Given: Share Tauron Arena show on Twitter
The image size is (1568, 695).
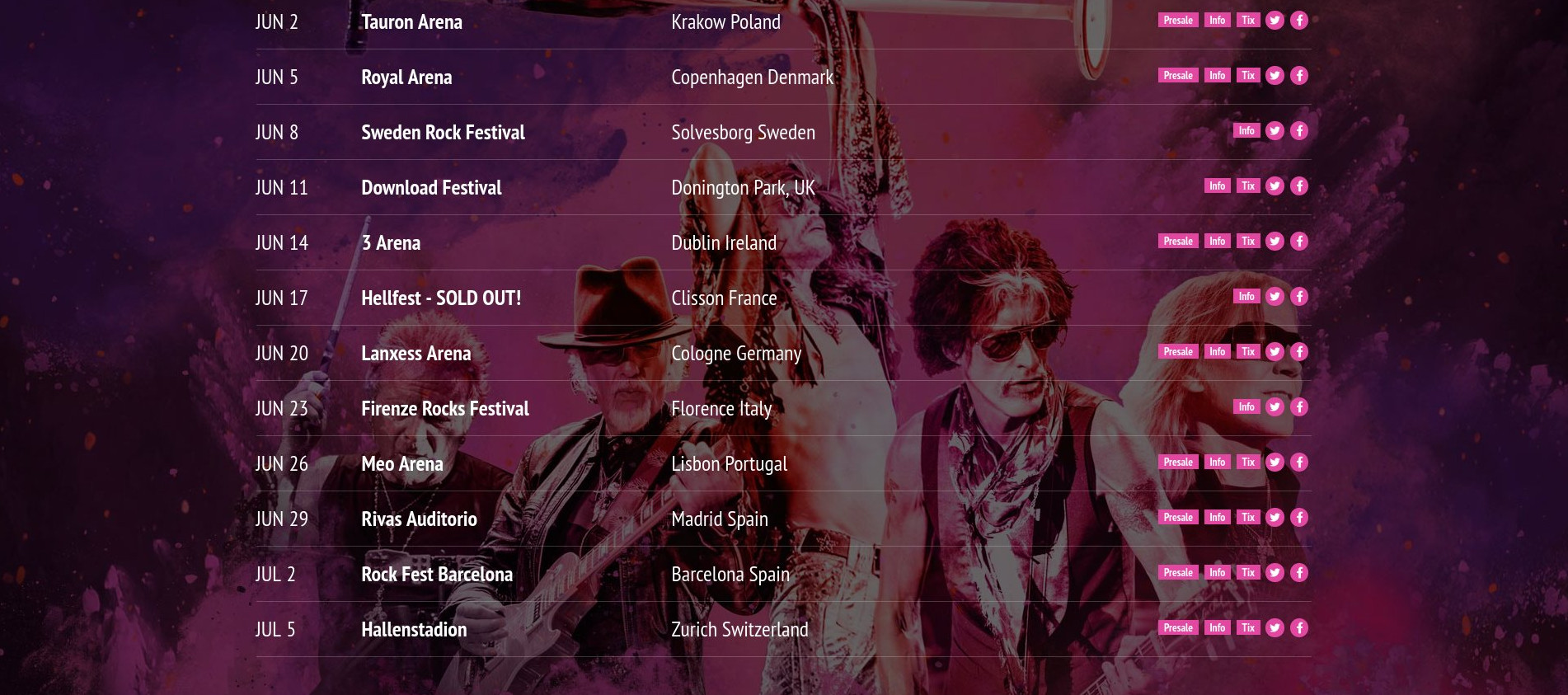Looking at the screenshot, I should pyautogui.click(x=1275, y=21).
